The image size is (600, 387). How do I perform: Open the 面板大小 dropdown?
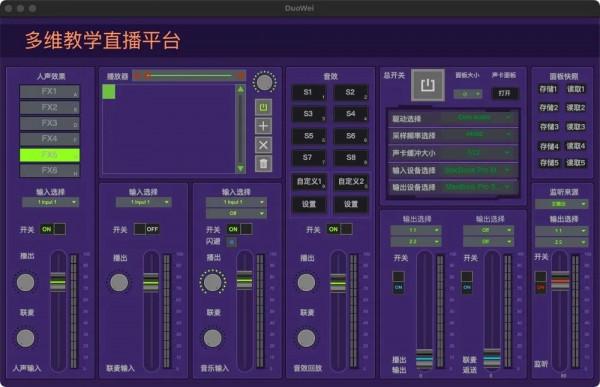tap(468, 94)
